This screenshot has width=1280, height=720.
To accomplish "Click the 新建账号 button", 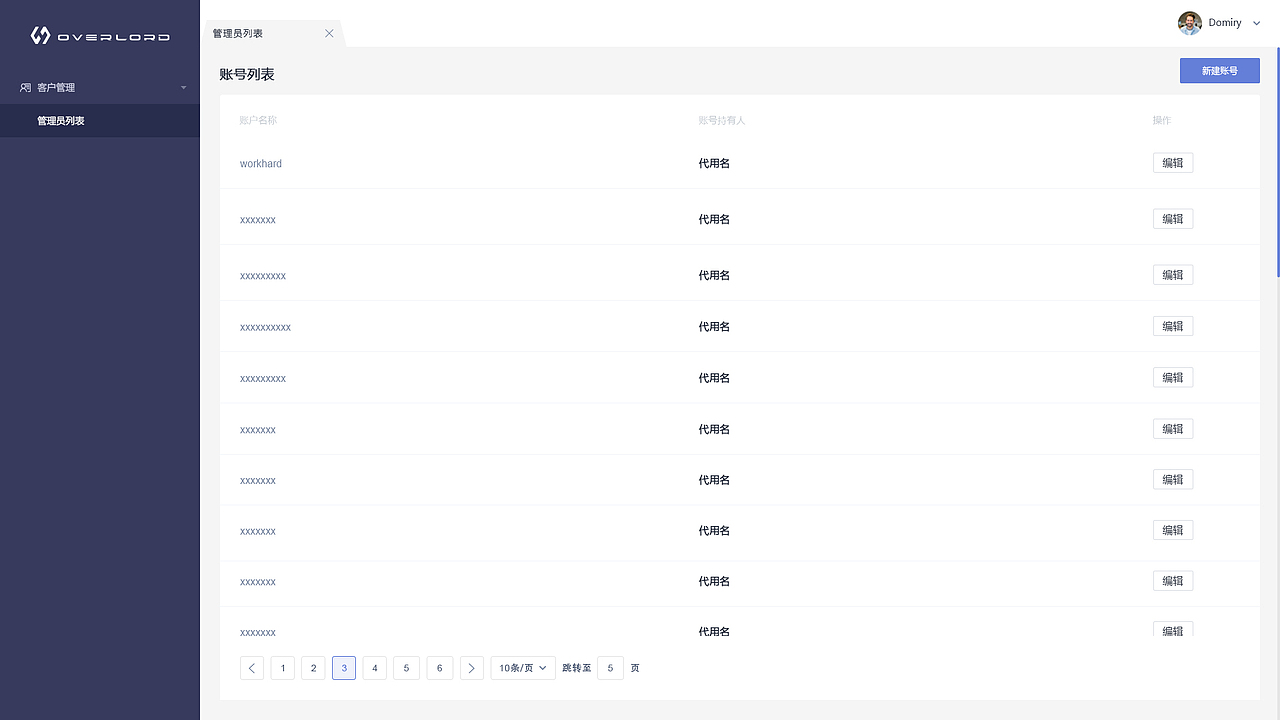I will click(x=1220, y=71).
